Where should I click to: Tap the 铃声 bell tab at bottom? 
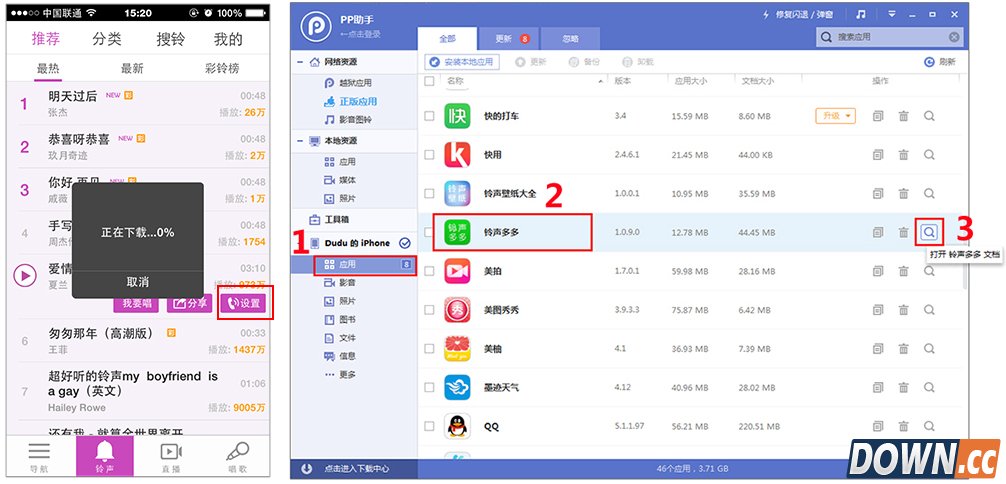105,456
